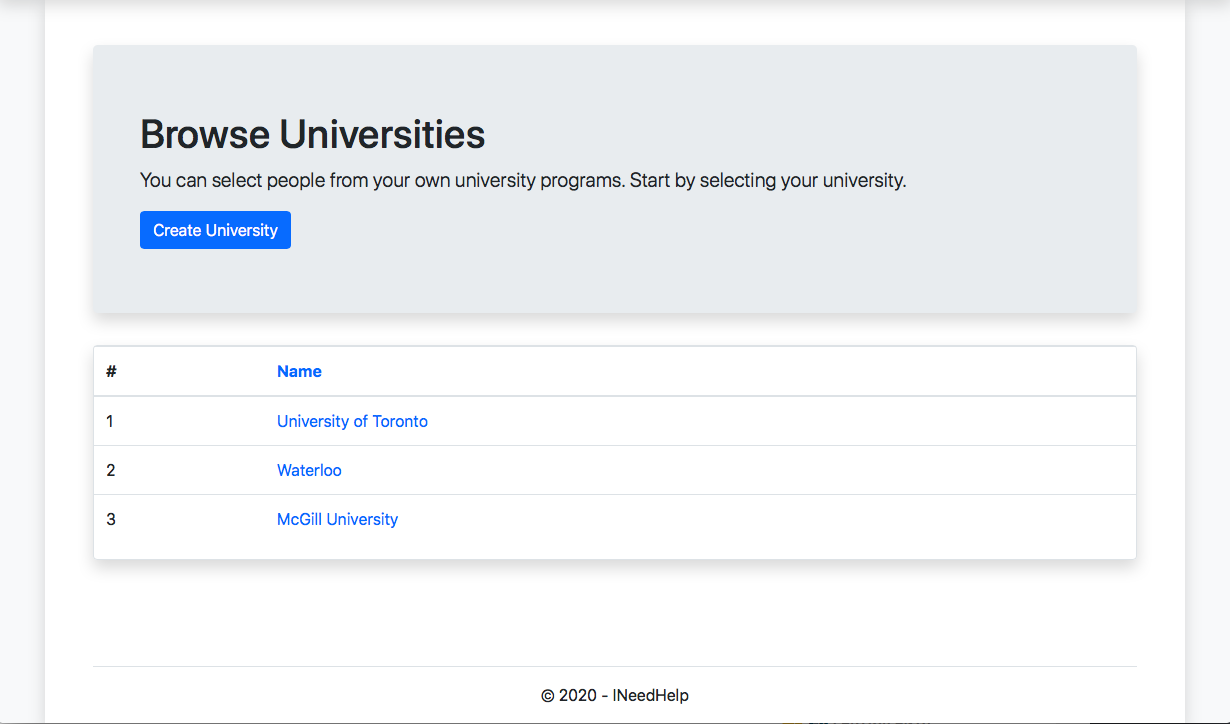The width and height of the screenshot is (1230, 724).
Task: Click empty table card area below McGill row
Action: click(x=615, y=551)
